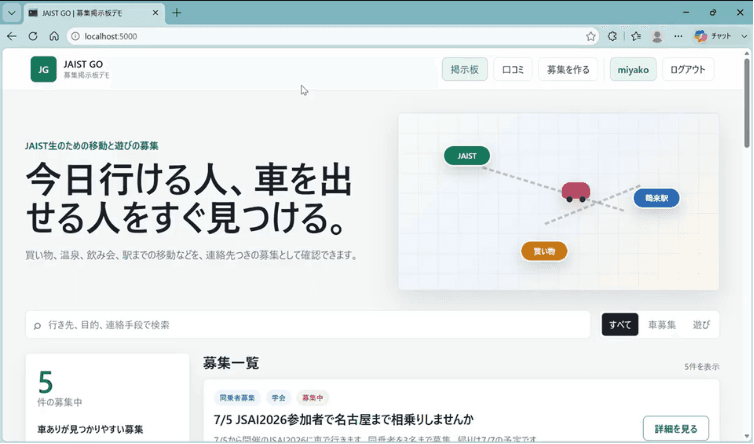Click the JAIST GO site title
Screen dimensions: 754x444
coord(83,64)
